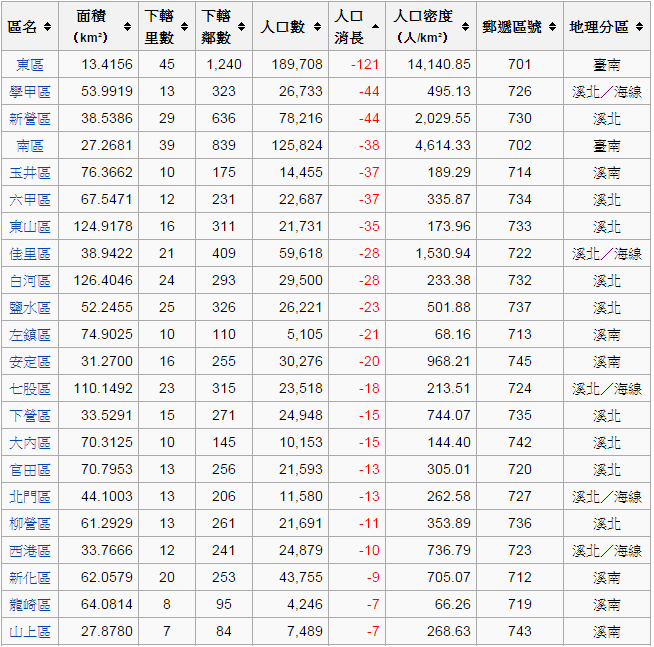Follow the 佳里區 link
The image size is (654, 647).
[30, 253]
